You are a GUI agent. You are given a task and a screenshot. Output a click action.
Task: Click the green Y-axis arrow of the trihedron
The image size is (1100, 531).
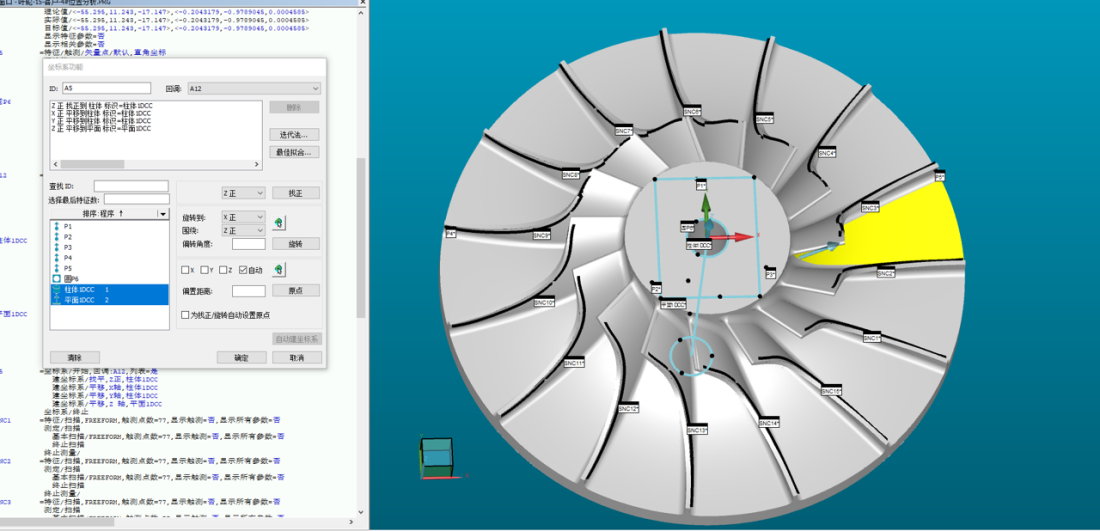705,205
